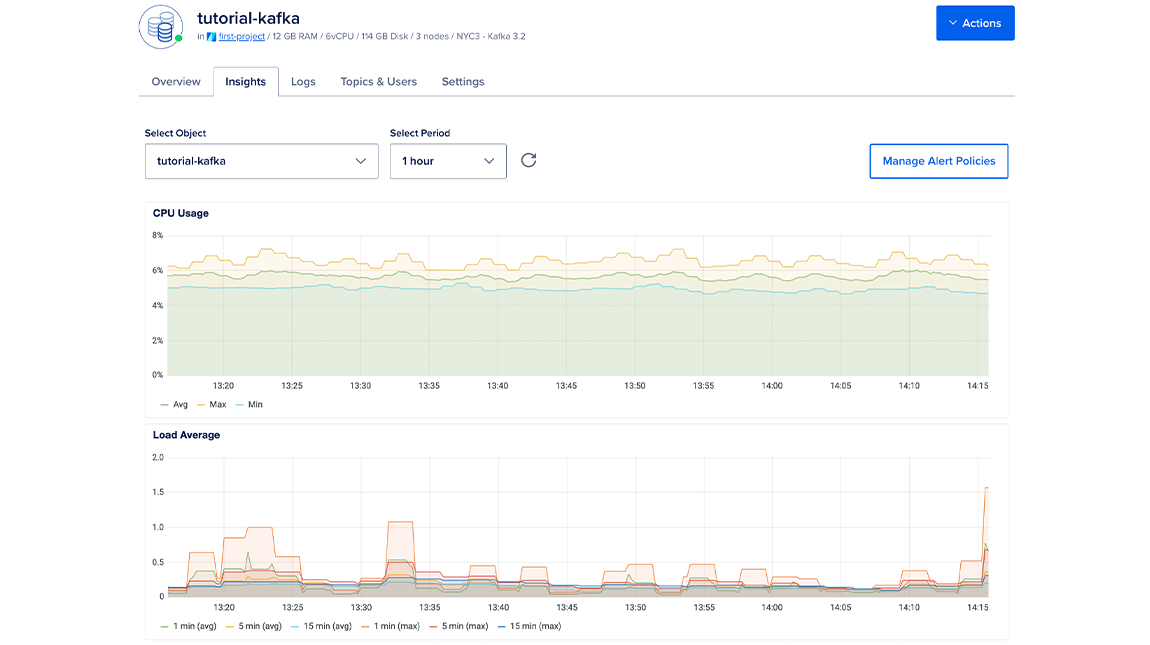
Task: Click the Select Period label
Action: (420, 133)
